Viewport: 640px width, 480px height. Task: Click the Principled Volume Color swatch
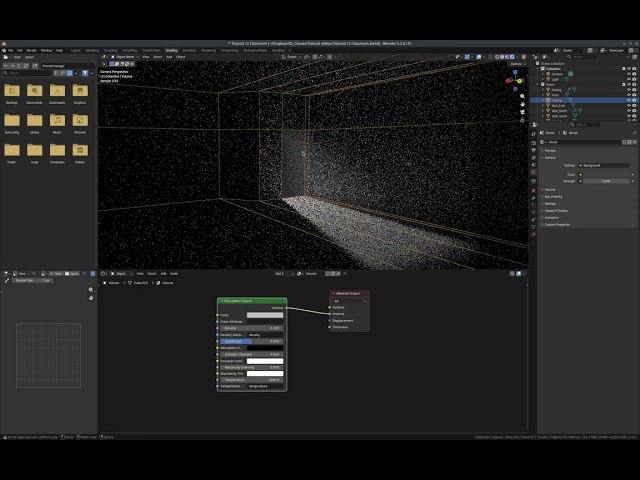click(265, 315)
